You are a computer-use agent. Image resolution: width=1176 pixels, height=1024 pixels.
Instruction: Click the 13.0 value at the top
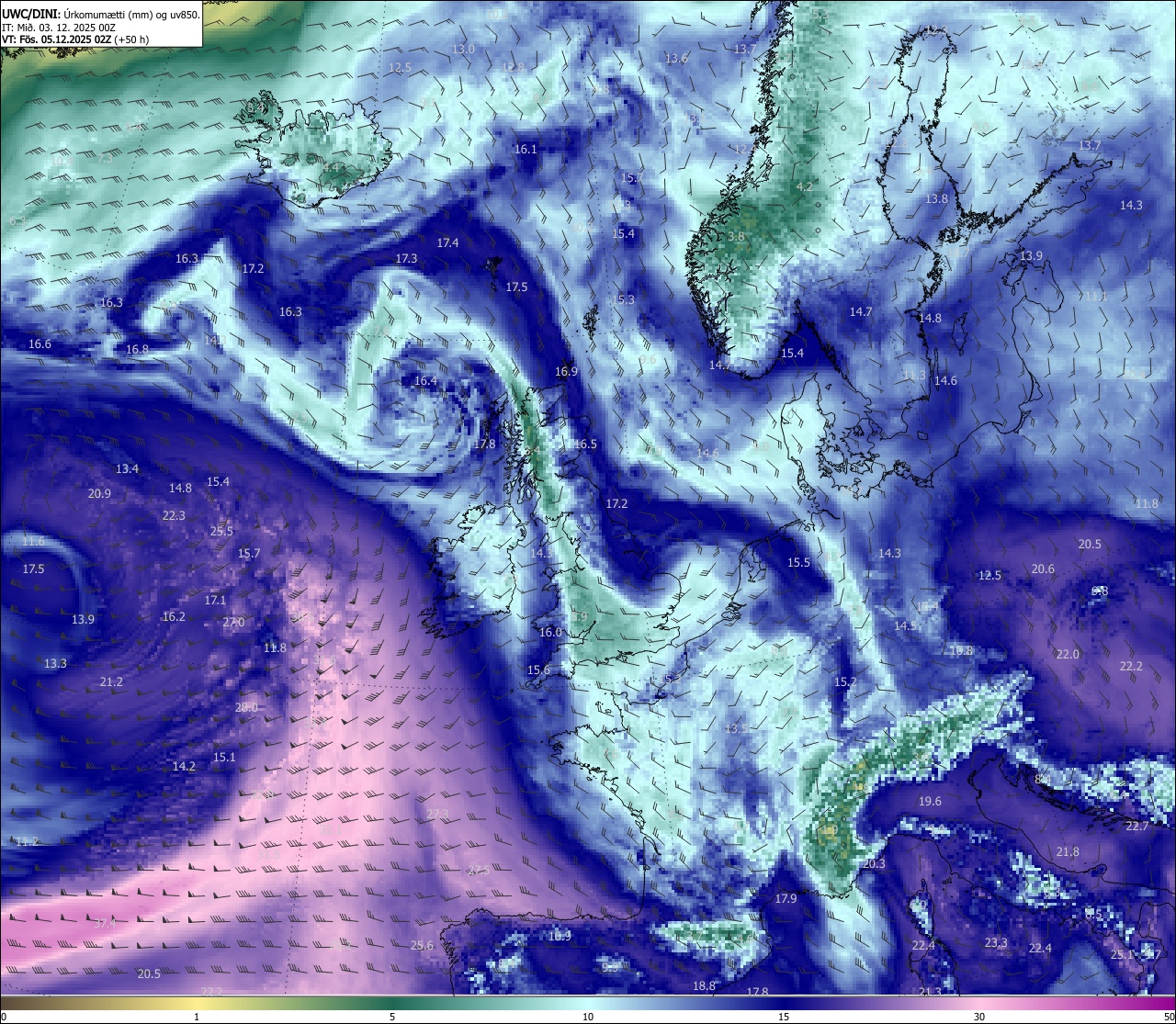464,49
